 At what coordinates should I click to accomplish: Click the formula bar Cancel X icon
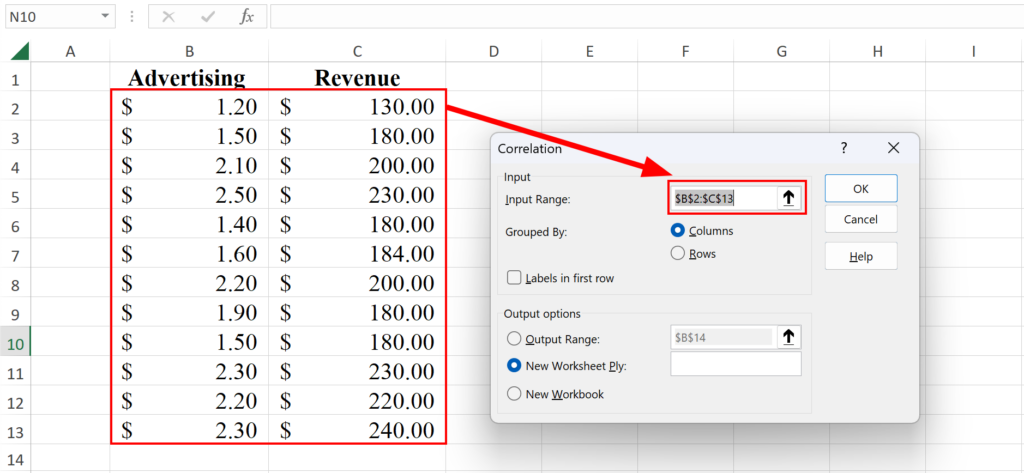[169, 17]
